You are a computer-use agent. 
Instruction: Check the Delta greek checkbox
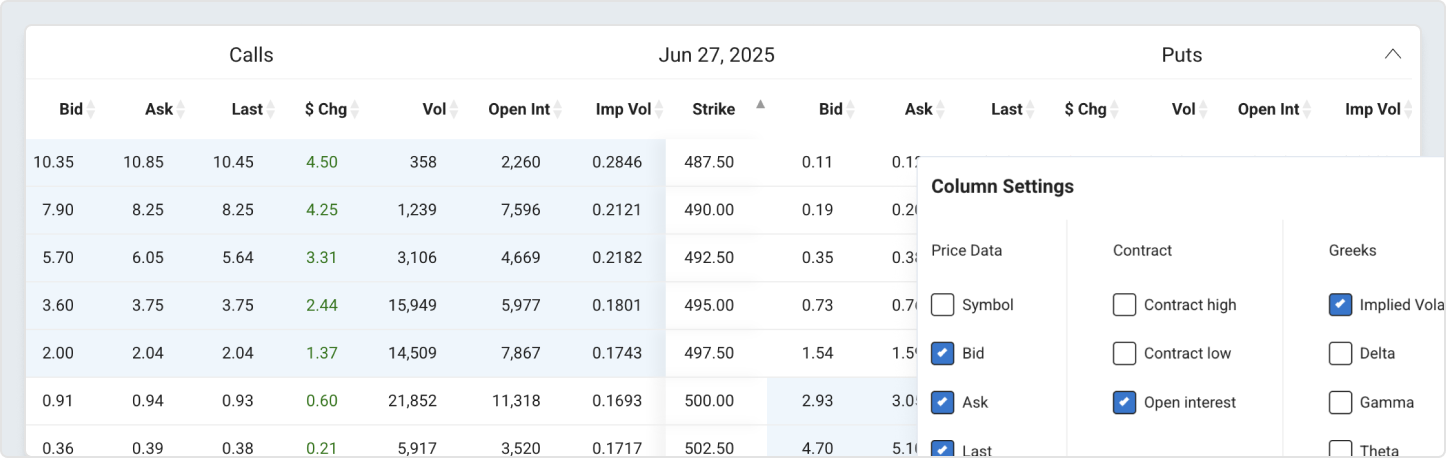pyautogui.click(x=1340, y=353)
